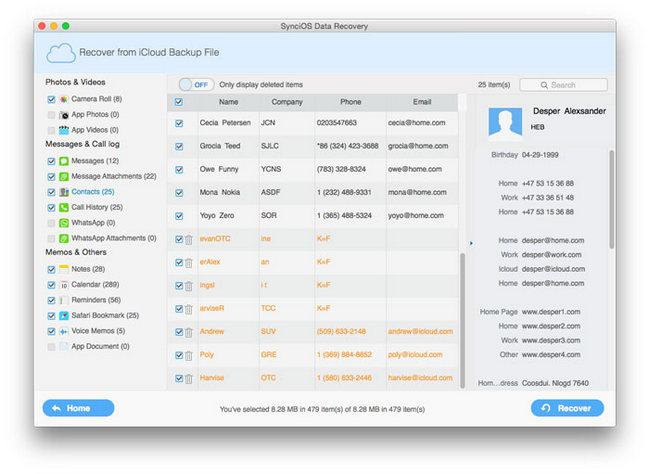This screenshot has height=474, width=649.
Task: Click the App Videos clapperboard icon
Action: click(x=64, y=130)
